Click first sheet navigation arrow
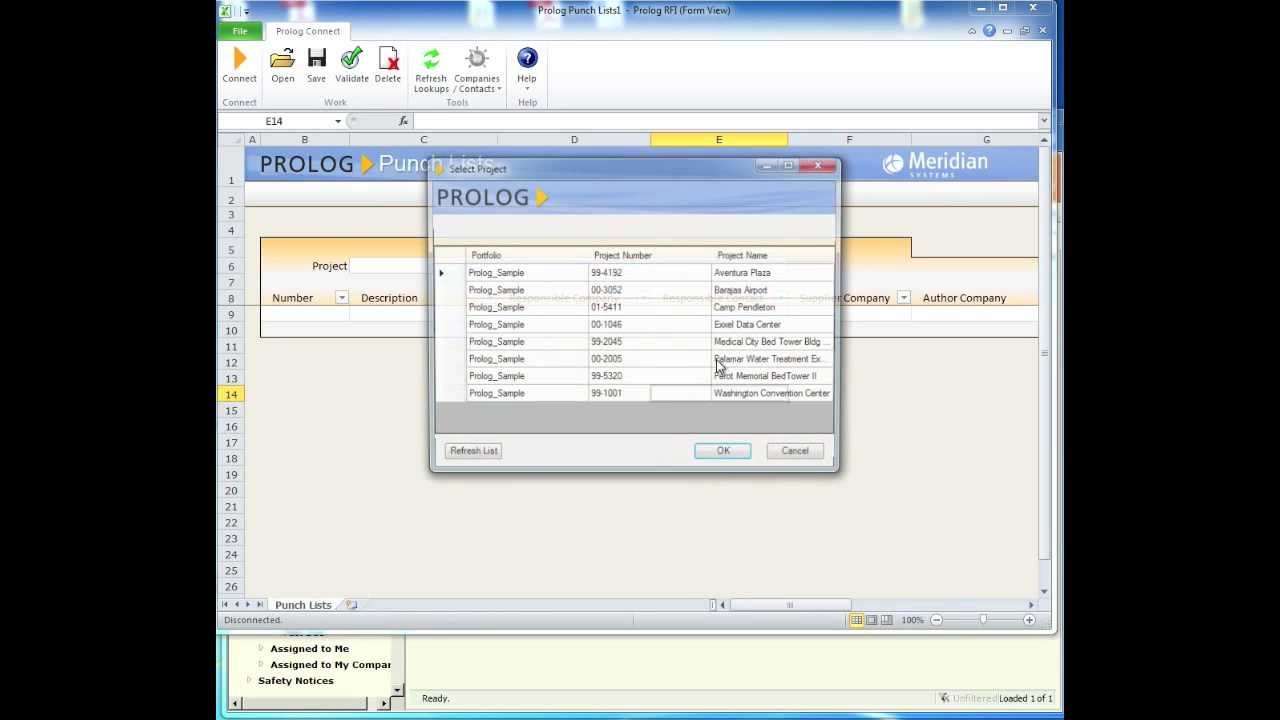The height and width of the screenshot is (720, 1280). pyautogui.click(x=225, y=605)
